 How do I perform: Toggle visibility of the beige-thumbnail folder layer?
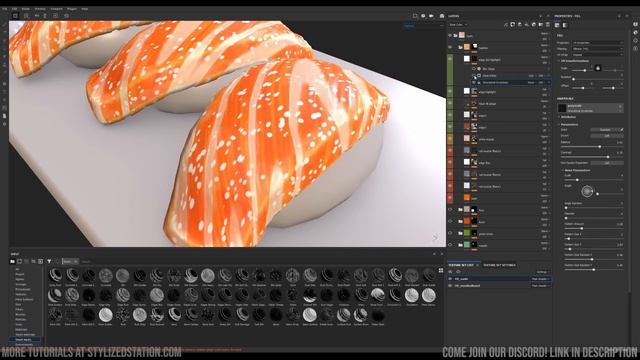tap(450, 210)
